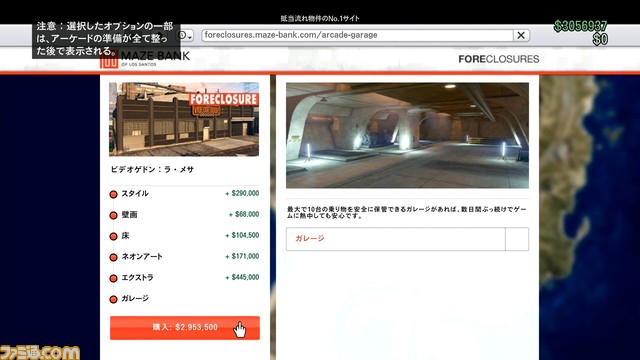The width and height of the screenshot is (640, 360).
Task: Click the empty box beside the ガレージ row
Action: tap(517, 239)
